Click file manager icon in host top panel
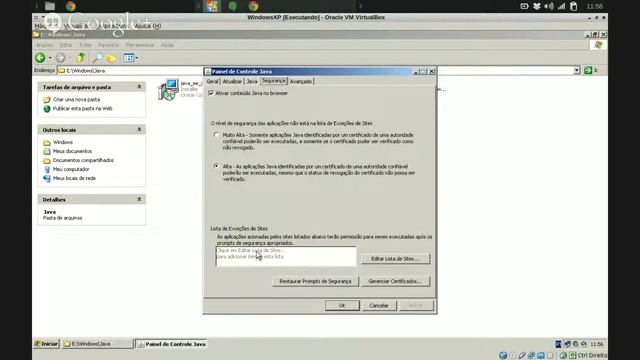This screenshot has width=640, height=360. [x=50, y=6]
